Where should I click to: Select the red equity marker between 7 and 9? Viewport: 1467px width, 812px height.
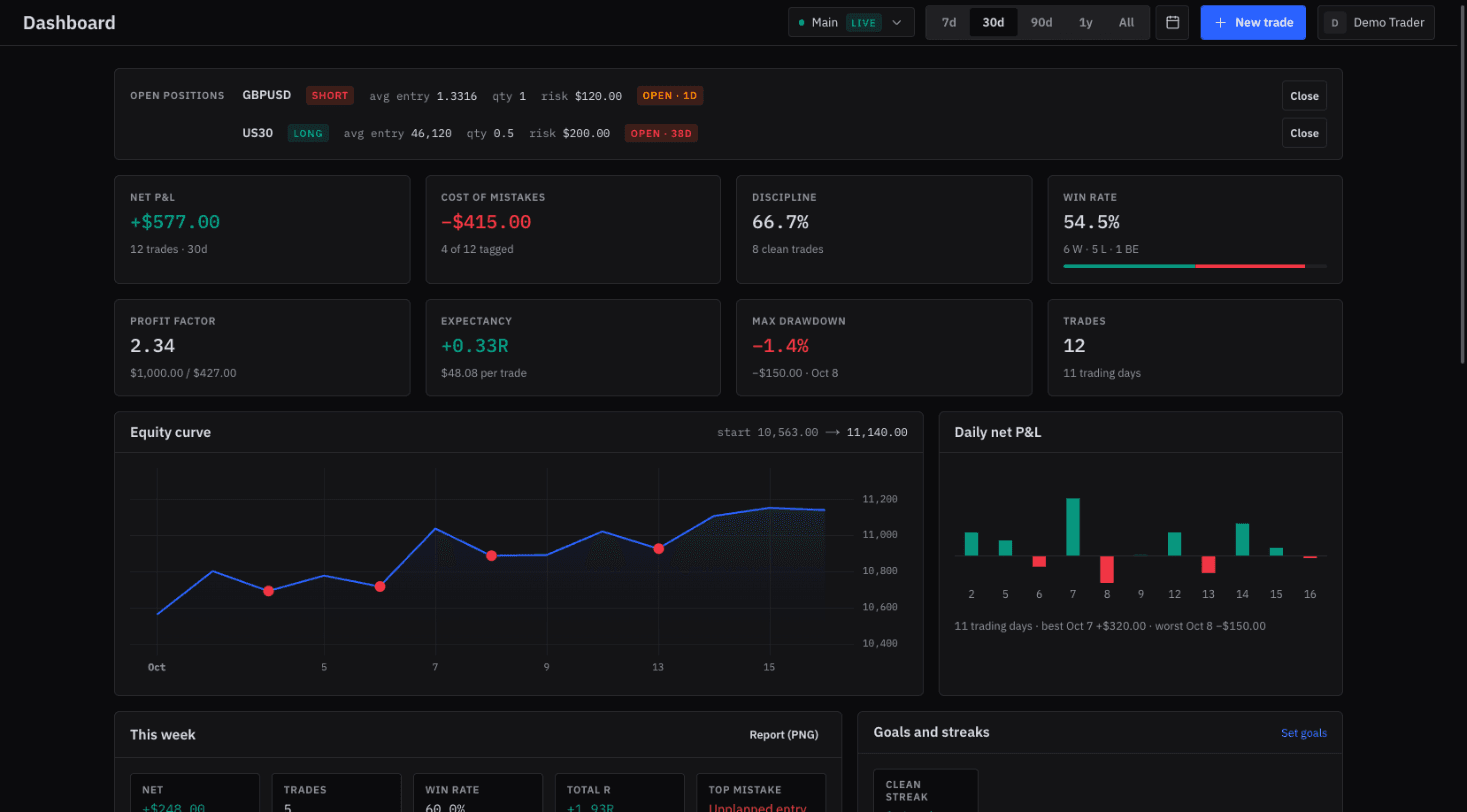(x=491, y=555)
